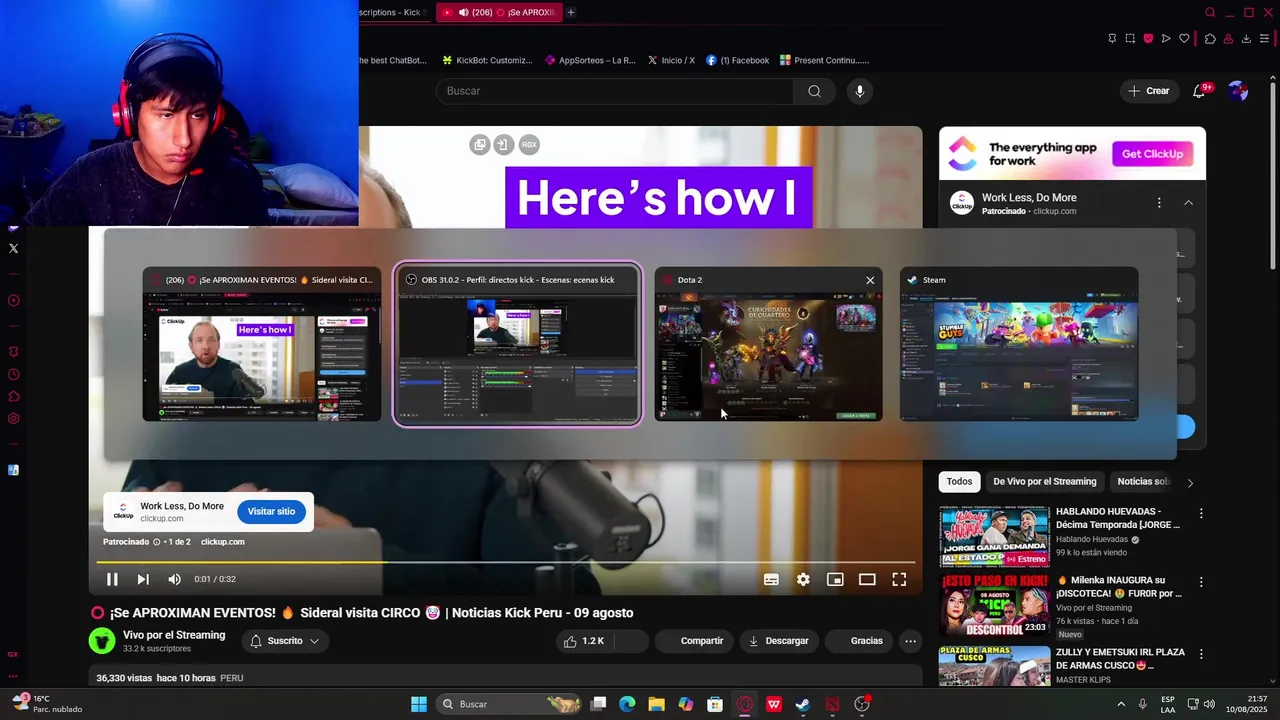Viewport: 1280px width, 720px height.
Task: Open Inicio / X bookmark
Action: pos(671,60)
